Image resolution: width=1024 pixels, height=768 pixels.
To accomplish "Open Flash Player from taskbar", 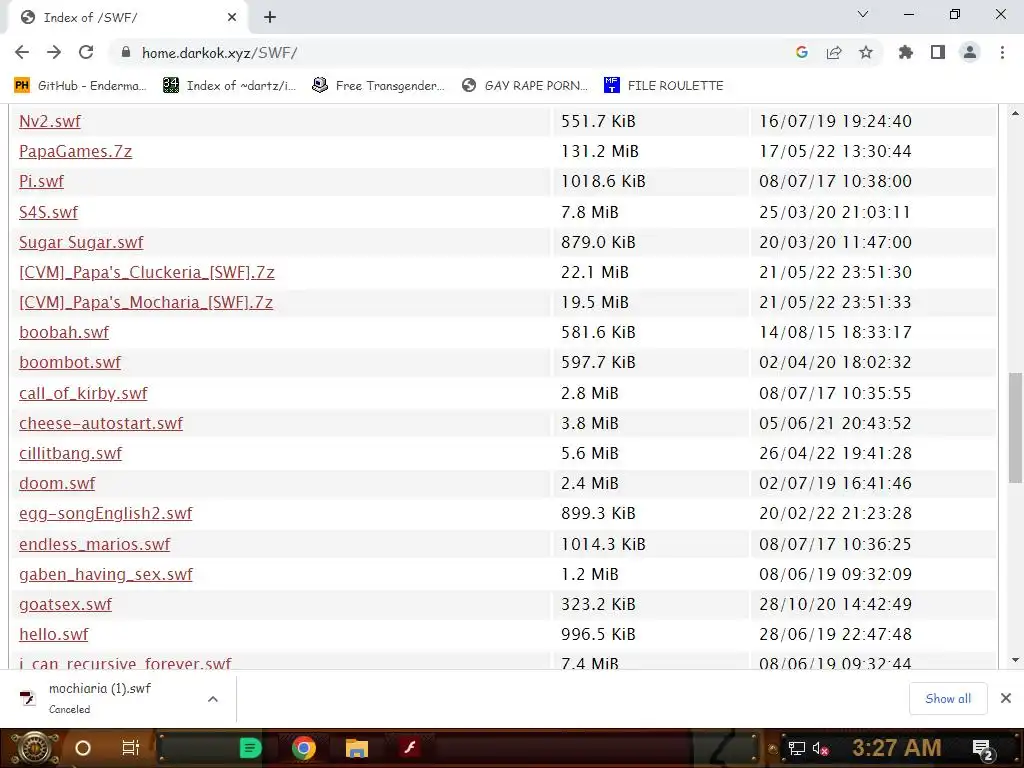I will tap(410, 748).
